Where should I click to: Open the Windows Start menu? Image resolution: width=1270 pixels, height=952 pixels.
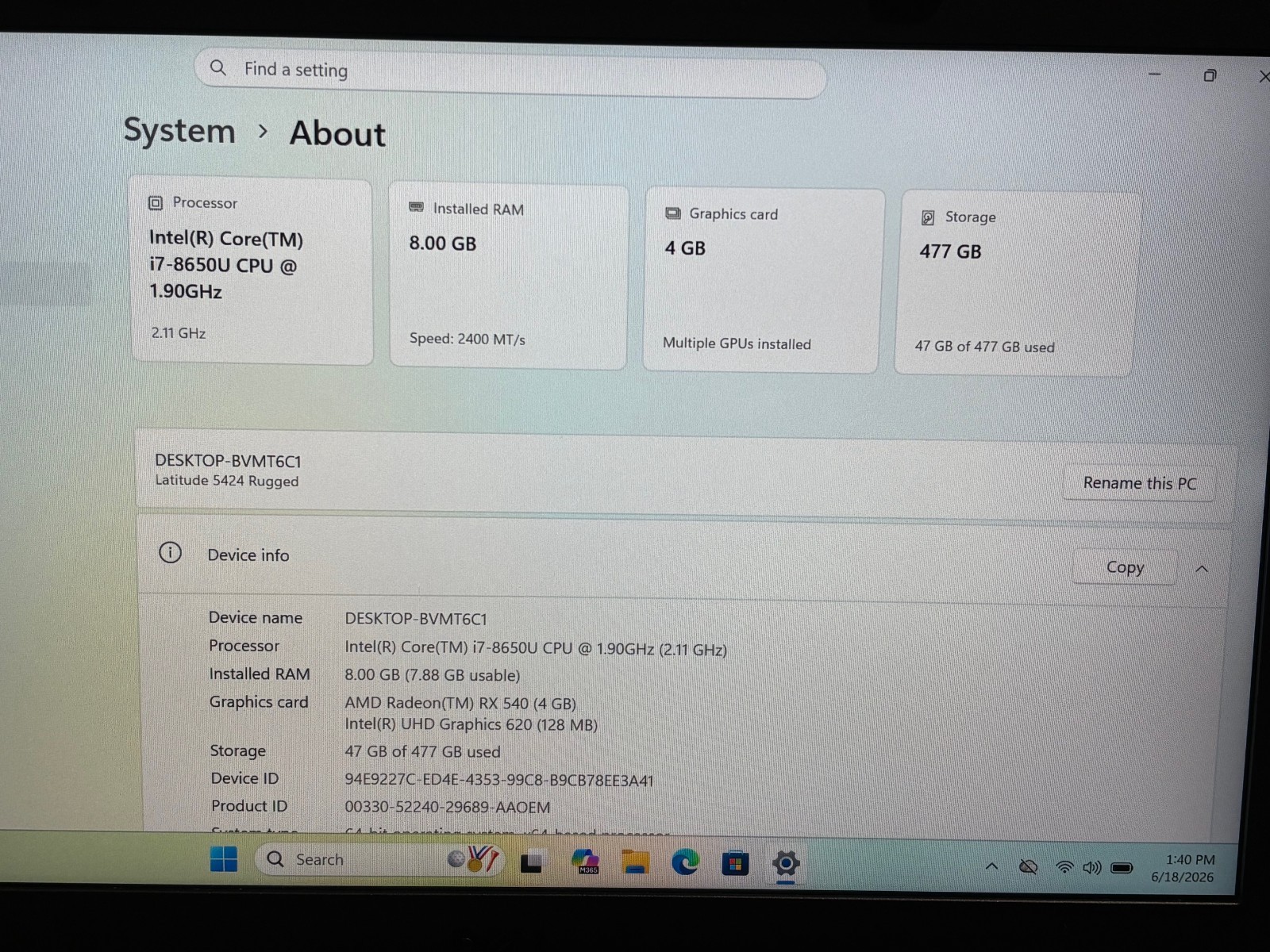(x=224, y=859)
